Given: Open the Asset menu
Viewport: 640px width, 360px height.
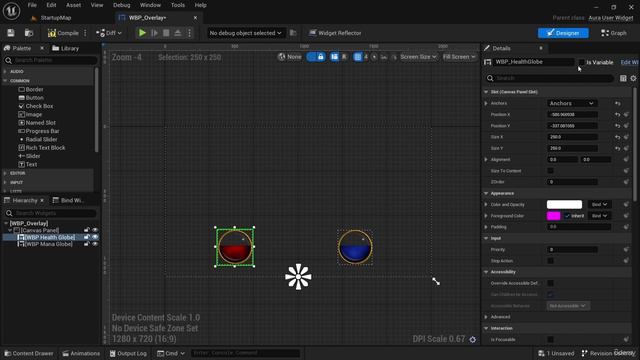Looking at the screenshot, I should coord(73,5).
